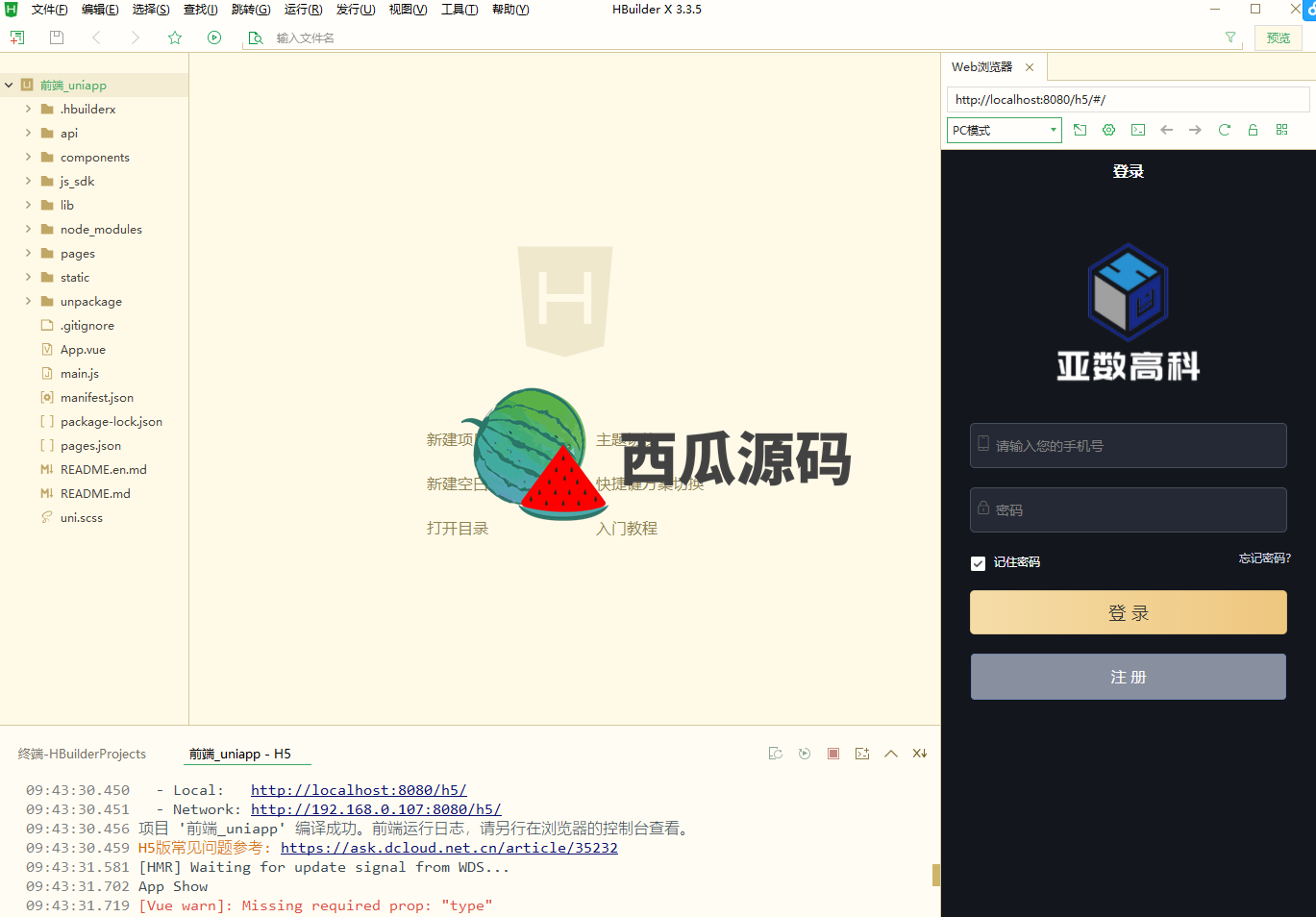1316x917 pixels.
Task: Expand the node_modules folder
Action: pos(28,230)
